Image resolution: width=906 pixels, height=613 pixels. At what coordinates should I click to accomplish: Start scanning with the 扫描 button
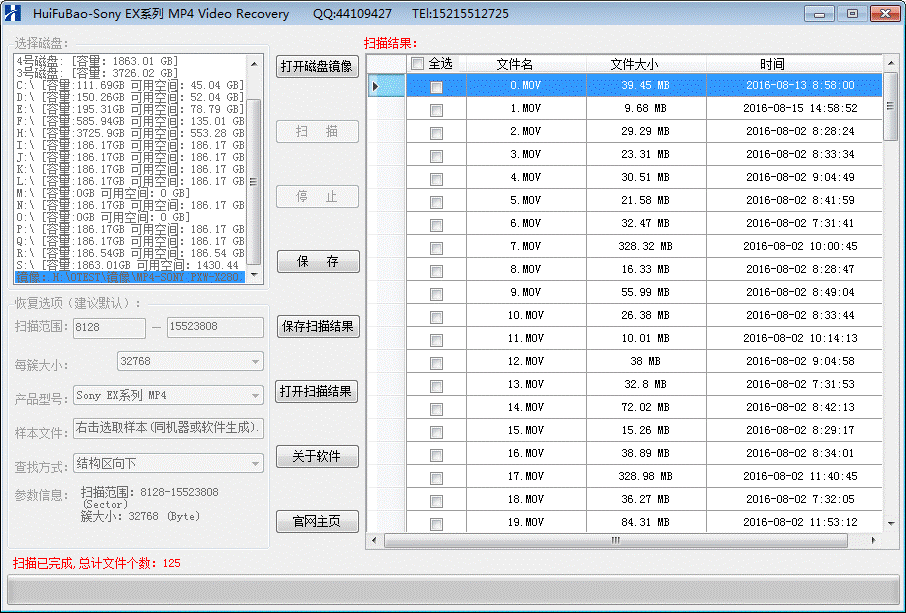(317, 132)
